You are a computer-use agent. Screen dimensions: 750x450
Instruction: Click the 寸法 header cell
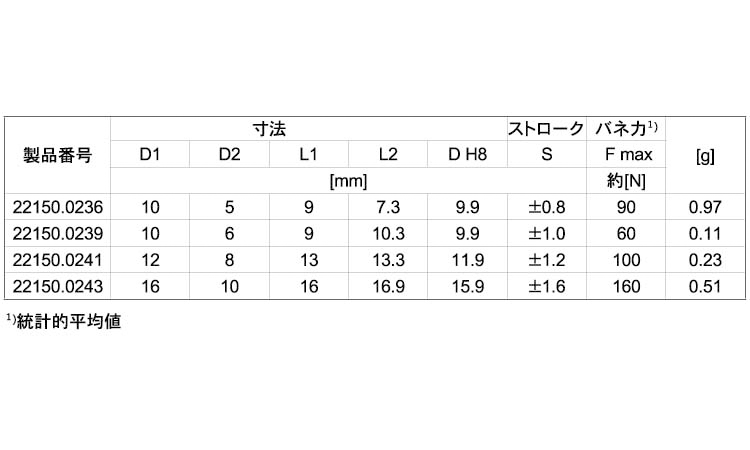(x=268, y=129)
